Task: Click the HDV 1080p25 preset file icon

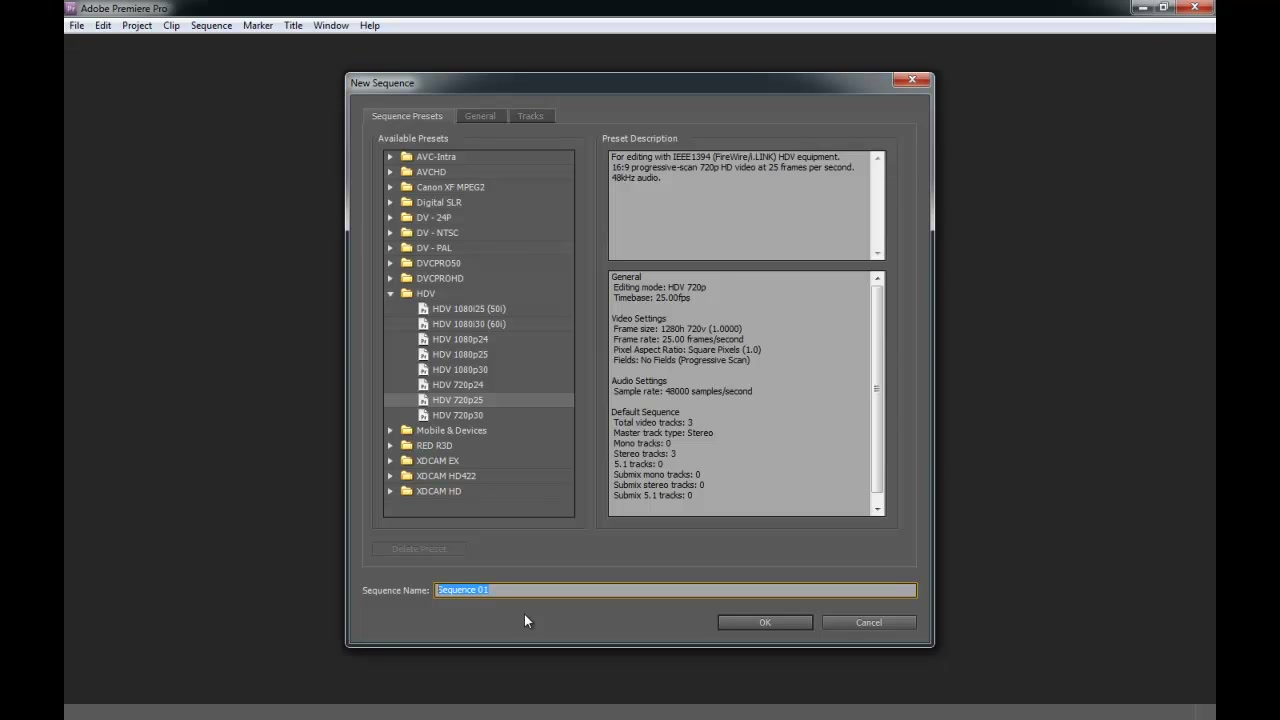Action: click(x=423, y=354)
